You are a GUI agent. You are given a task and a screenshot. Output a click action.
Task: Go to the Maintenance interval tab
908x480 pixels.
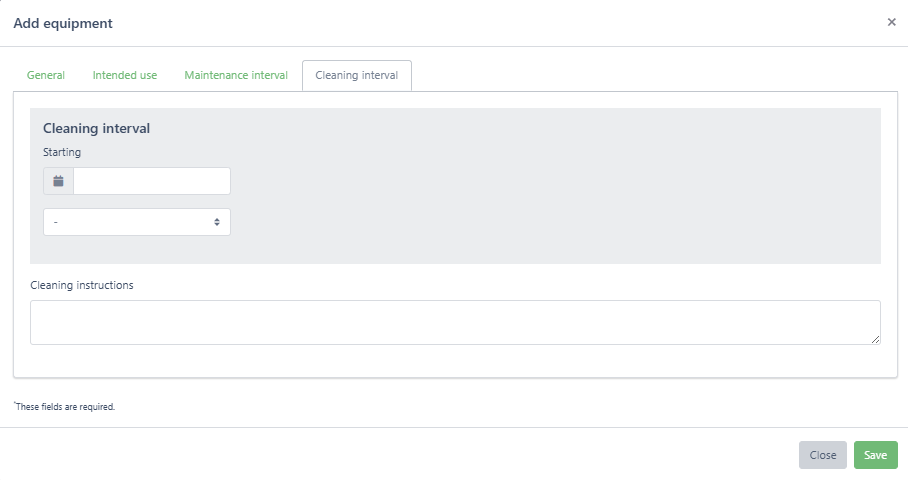236,75
